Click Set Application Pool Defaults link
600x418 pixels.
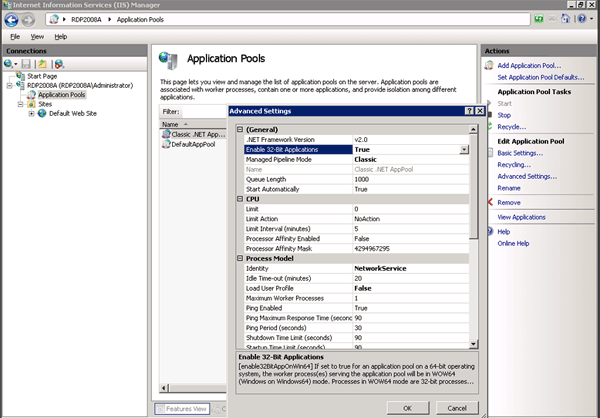(540, 77)
